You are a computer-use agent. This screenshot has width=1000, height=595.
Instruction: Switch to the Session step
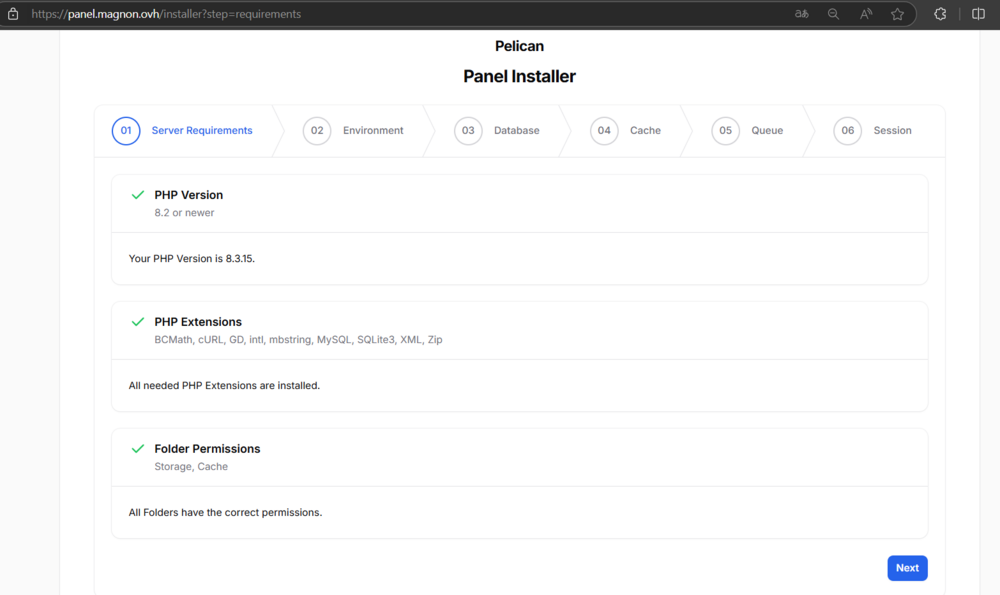click(x=892, y=130)
